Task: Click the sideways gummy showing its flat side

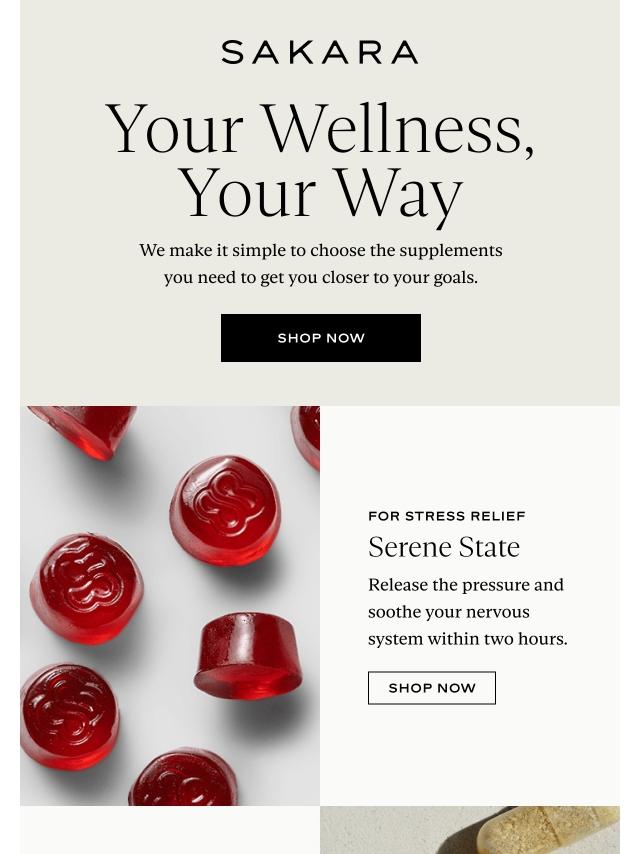Action: 248,656
